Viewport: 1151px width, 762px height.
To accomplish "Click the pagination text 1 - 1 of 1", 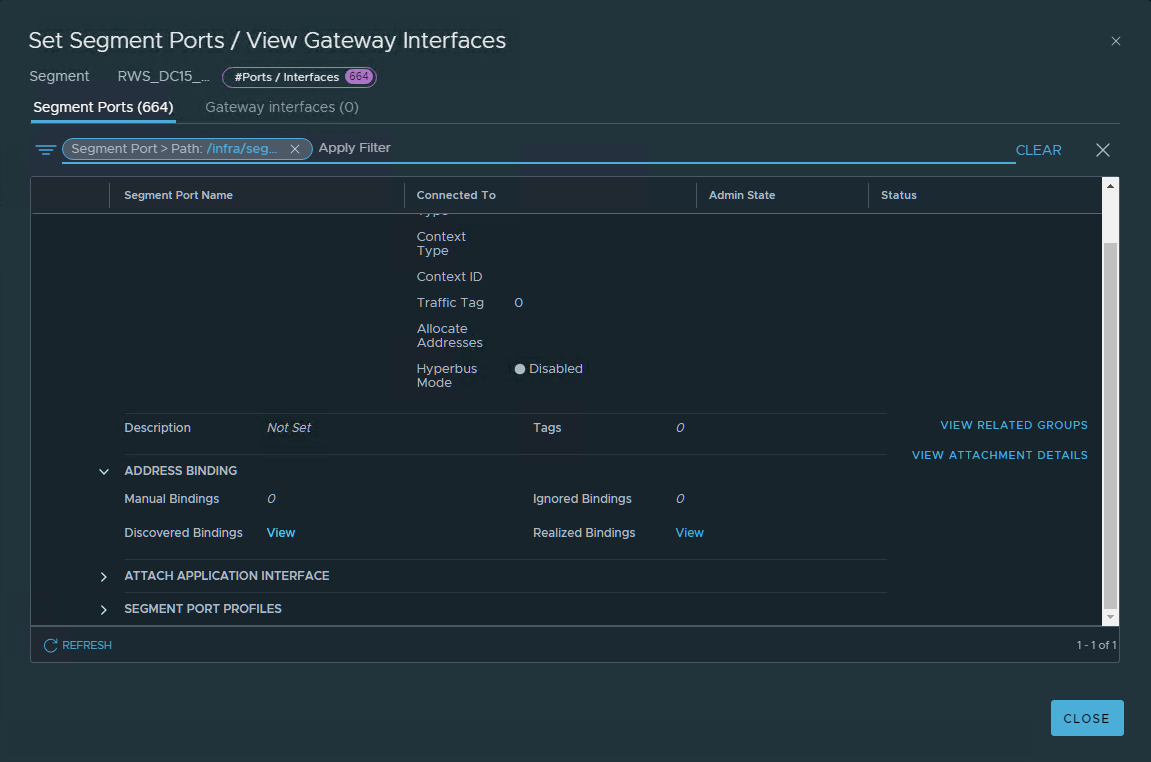I will click(x=1096, y=645).
